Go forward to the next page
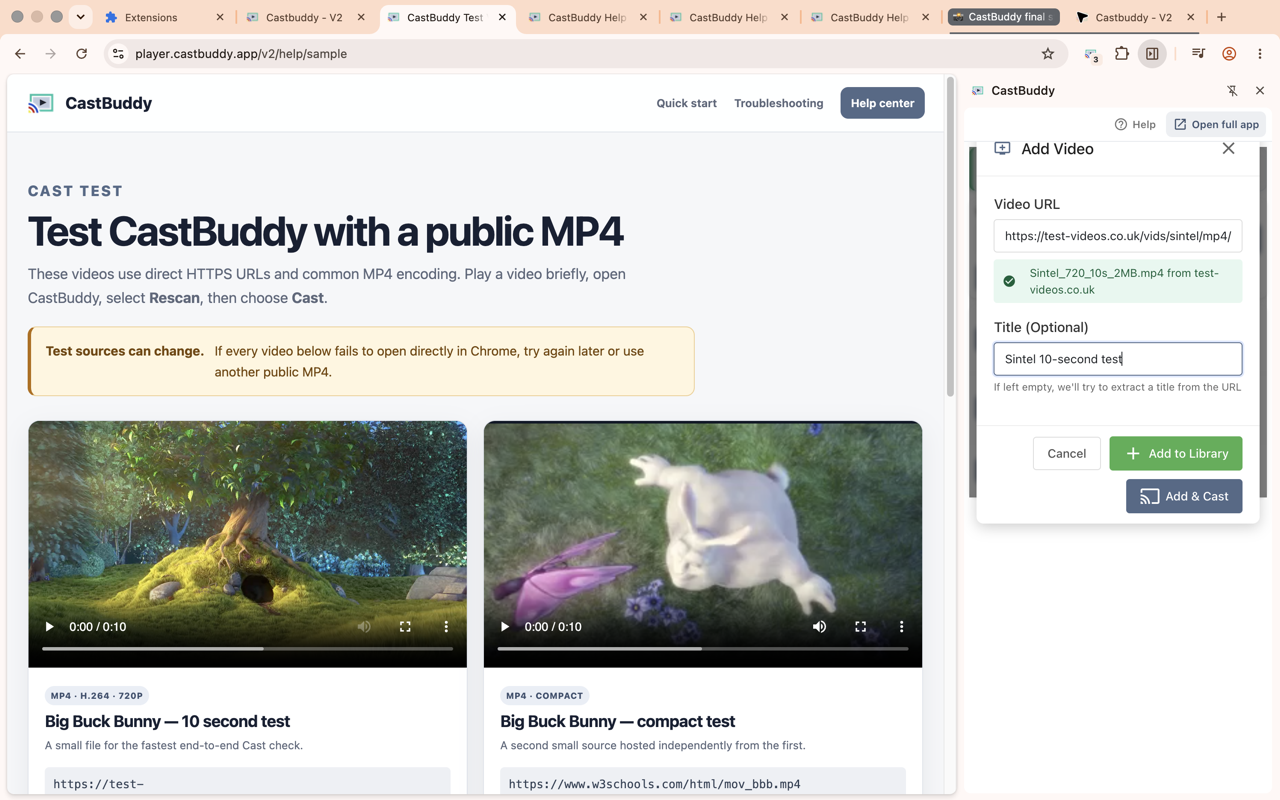Screen dimensions: 1280x800 [x=51, y=54]
